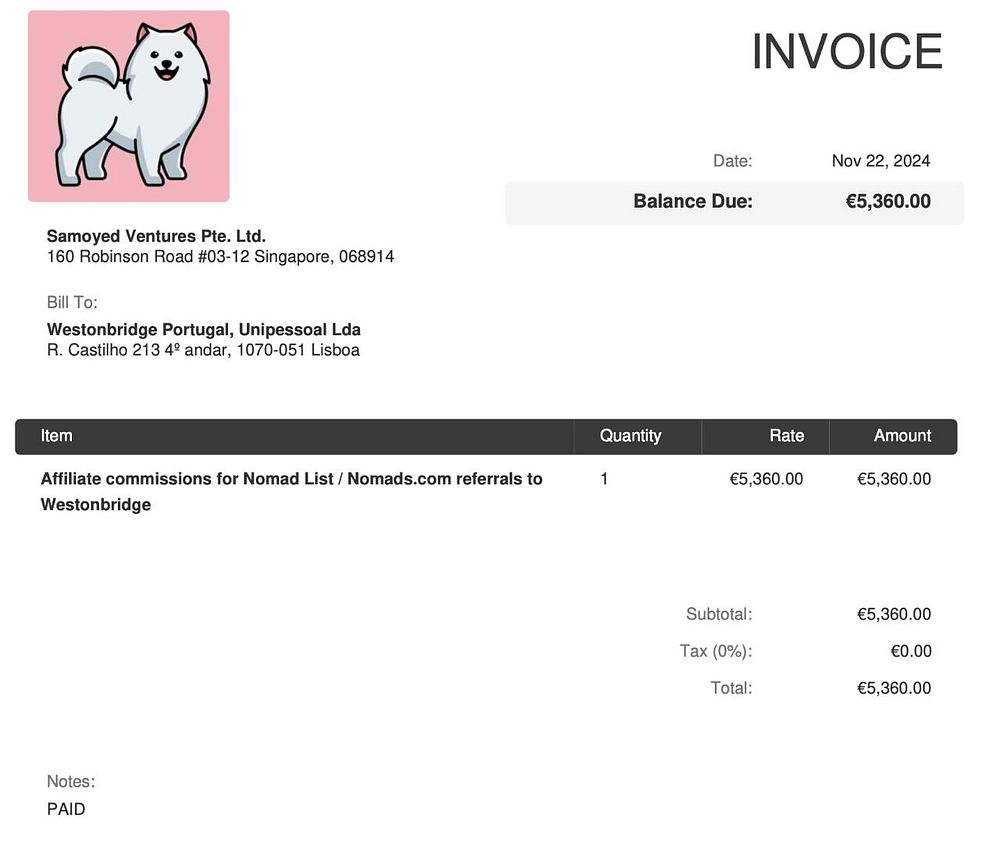Screen dimensions: 1000x863
Task: Select the invoice date Nov 22, 2024
Action: tap(881, 161)
